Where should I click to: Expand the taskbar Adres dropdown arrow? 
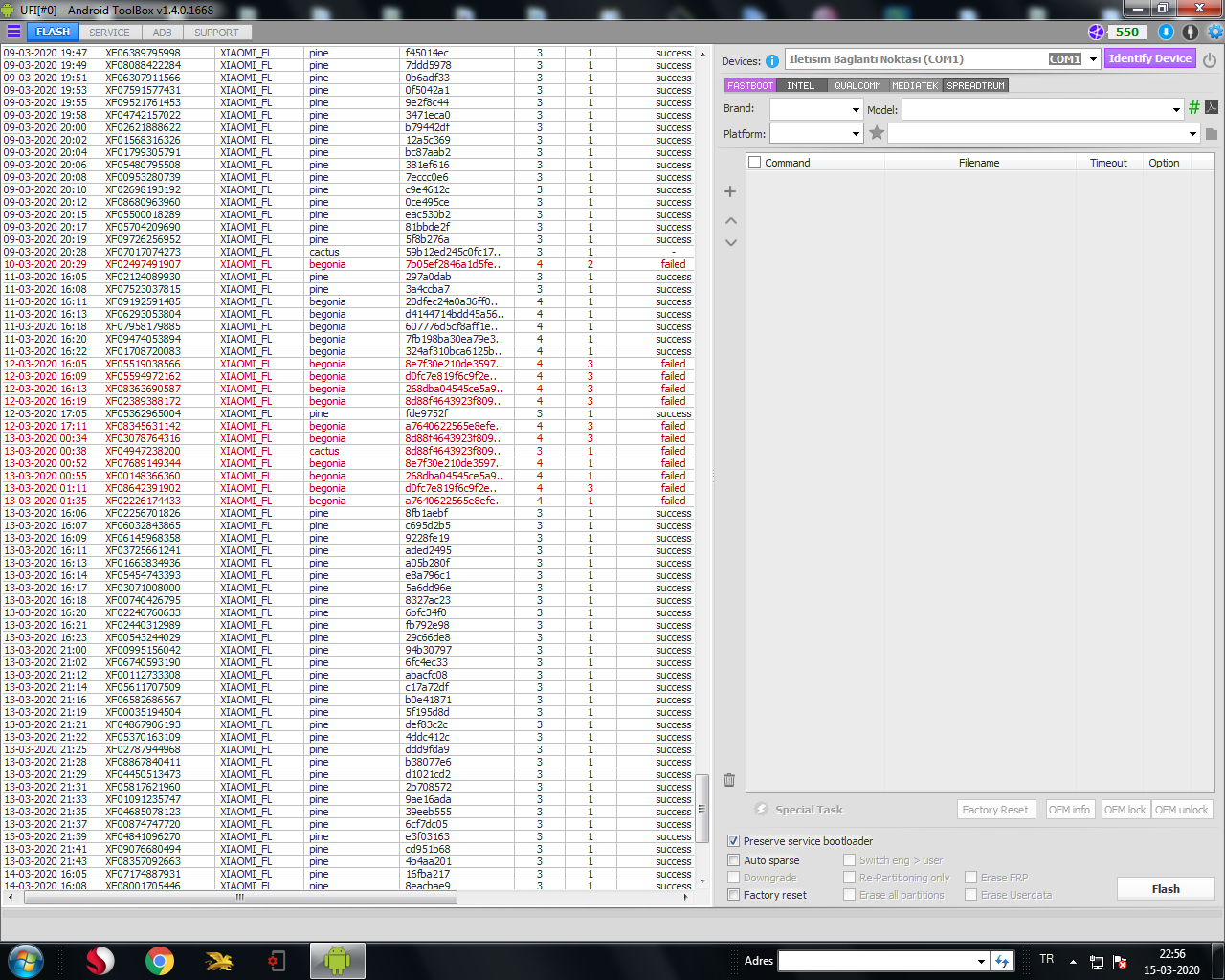click(x=981, y=961)
